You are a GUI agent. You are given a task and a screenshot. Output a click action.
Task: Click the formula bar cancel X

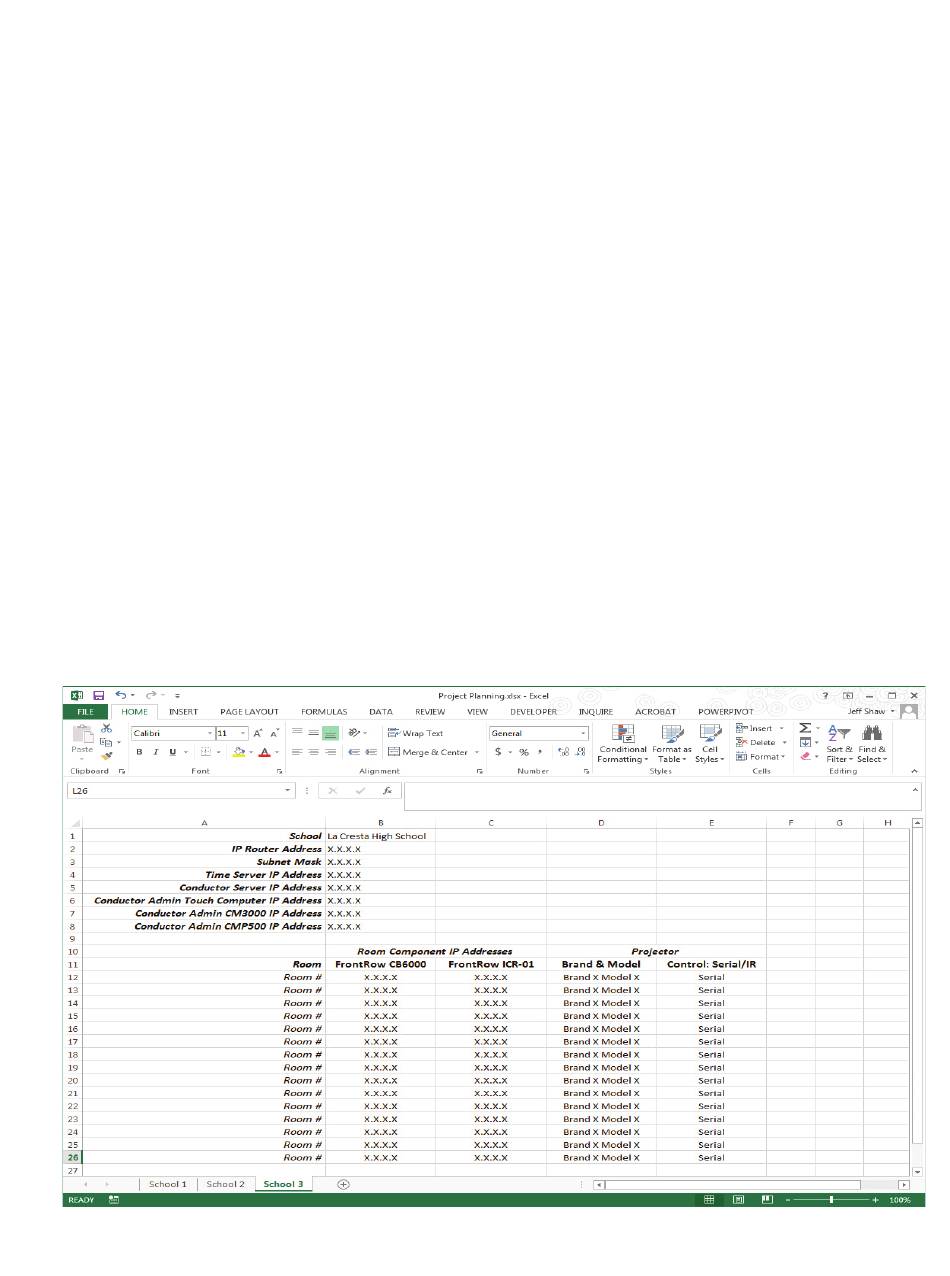333,790
